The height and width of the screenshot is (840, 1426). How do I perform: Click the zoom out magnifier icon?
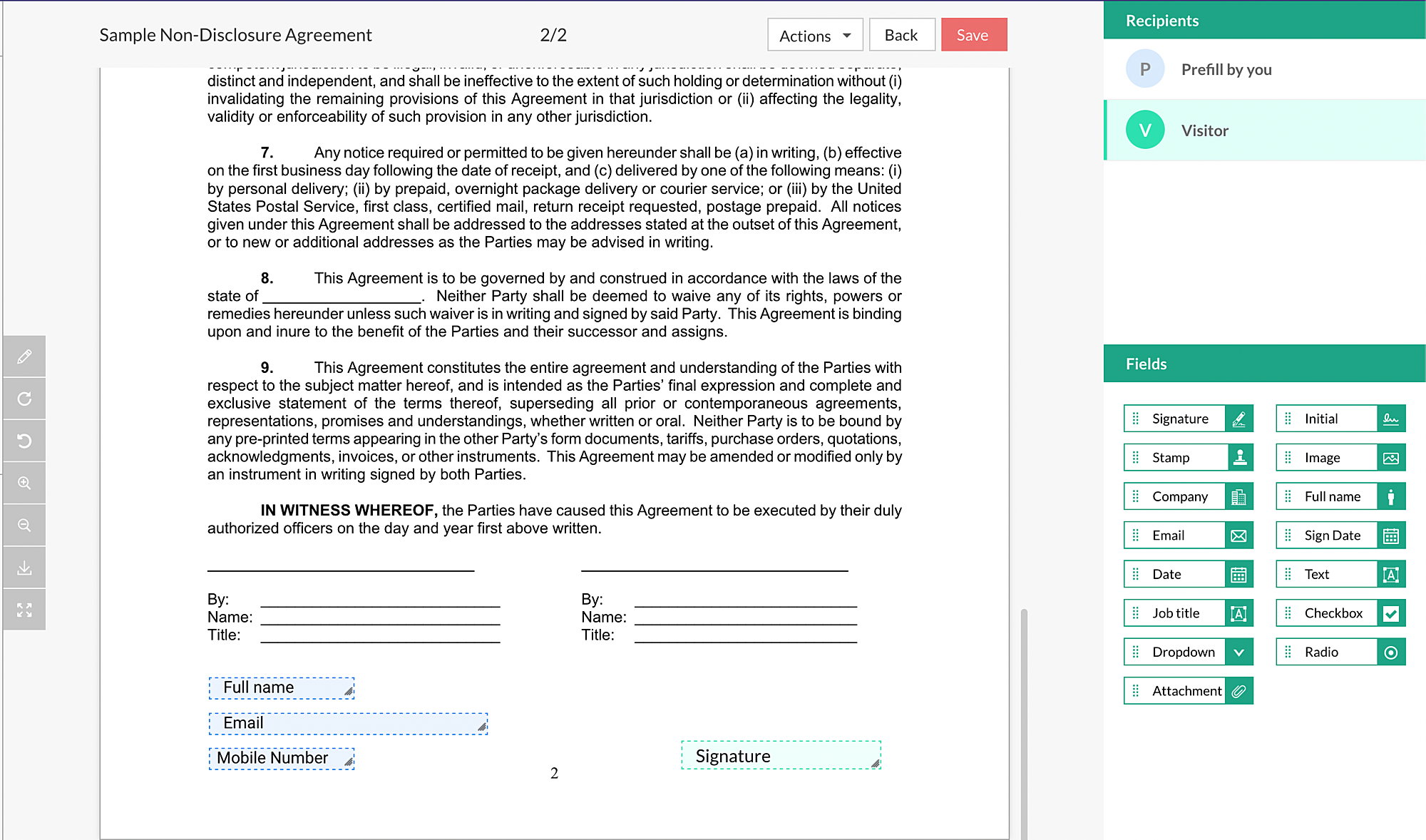[x=24, y=526]
